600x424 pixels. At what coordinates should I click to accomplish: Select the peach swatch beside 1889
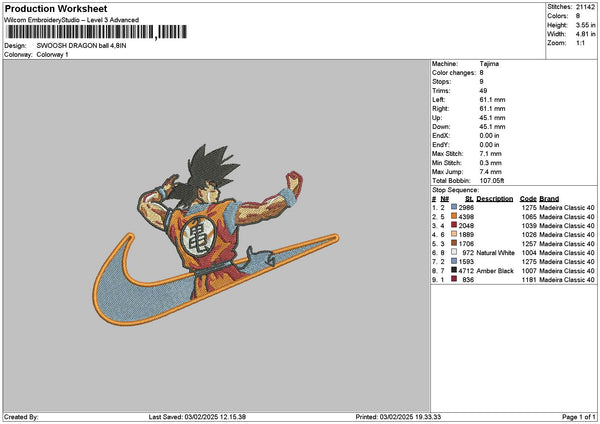click(x=454, y=234)
